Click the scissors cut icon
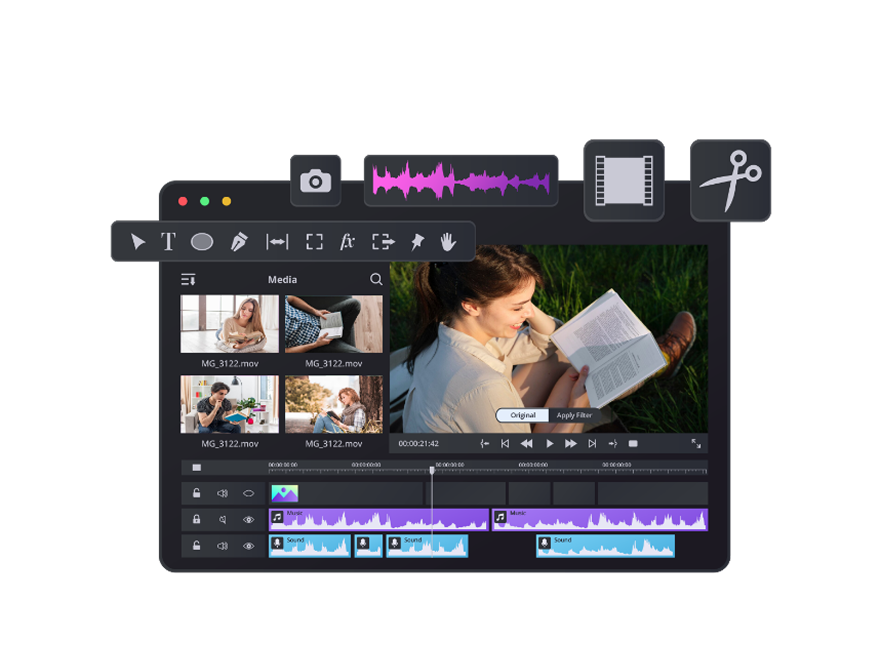The image size is (883, 664). tap(730, 180)
